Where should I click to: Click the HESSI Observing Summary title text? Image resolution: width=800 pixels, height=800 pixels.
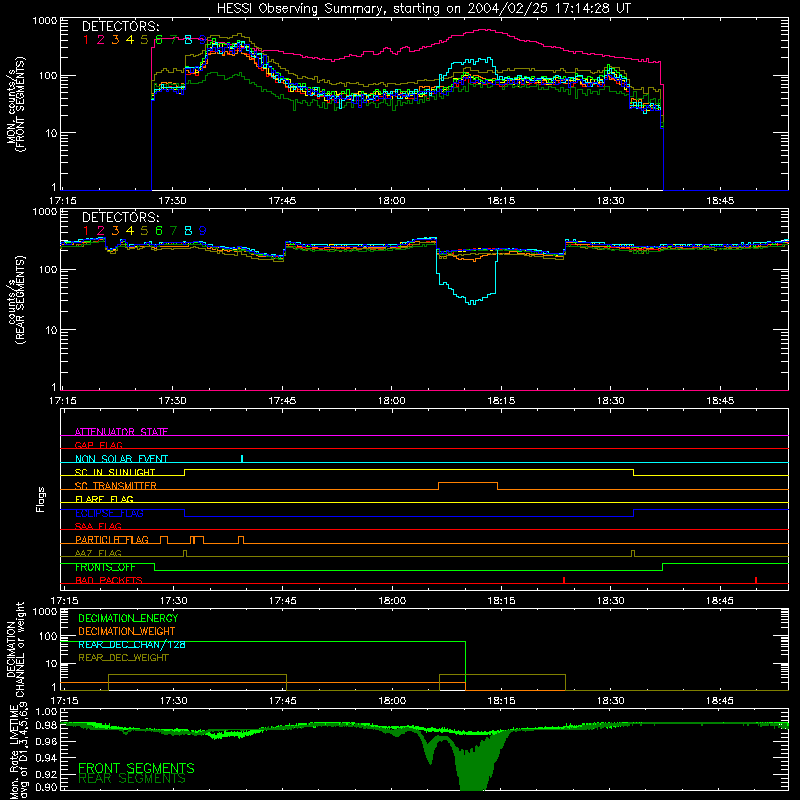pyautogui.click(x=423, y=8)
